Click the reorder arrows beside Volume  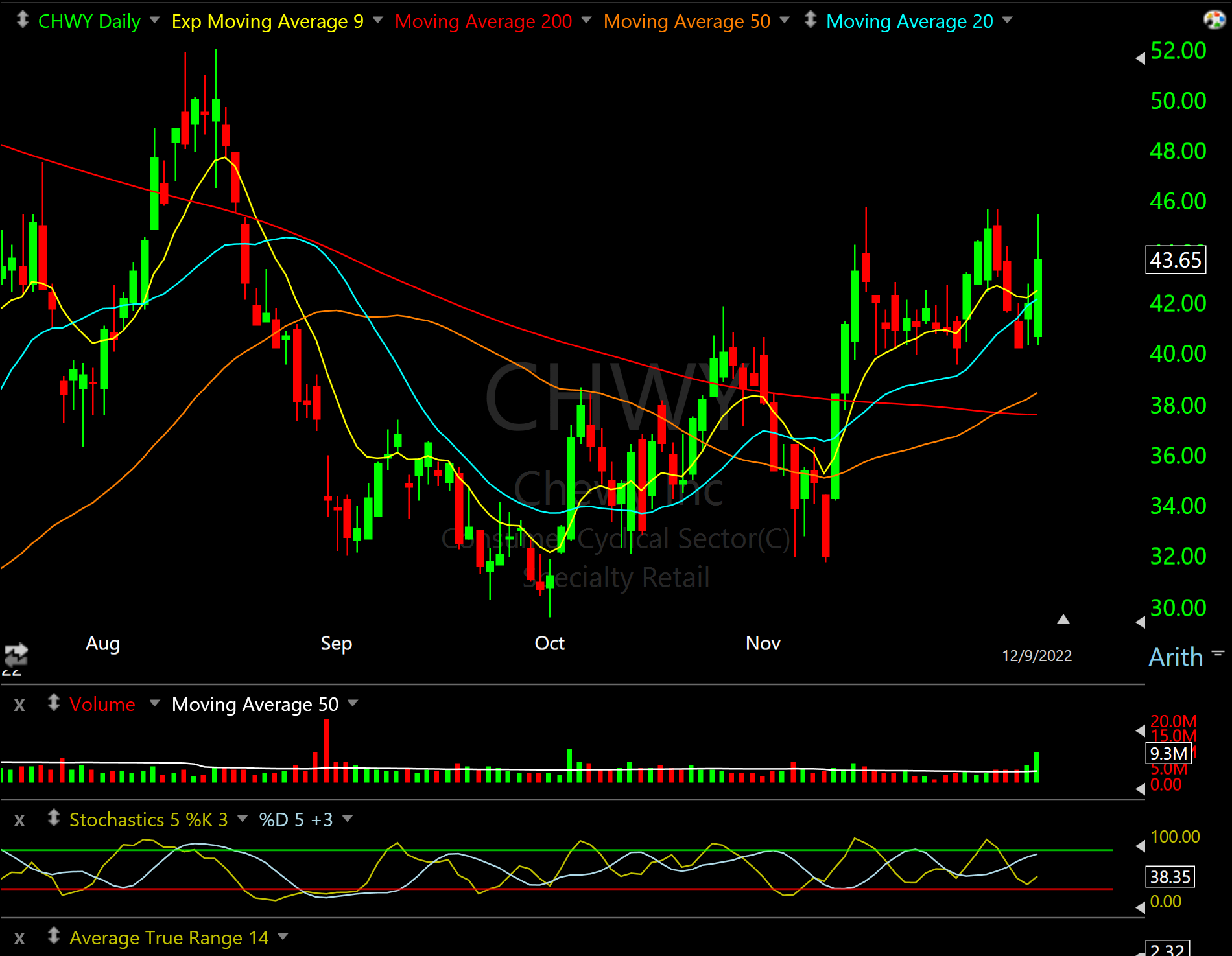pyautogui.click(x=54, y=703)
